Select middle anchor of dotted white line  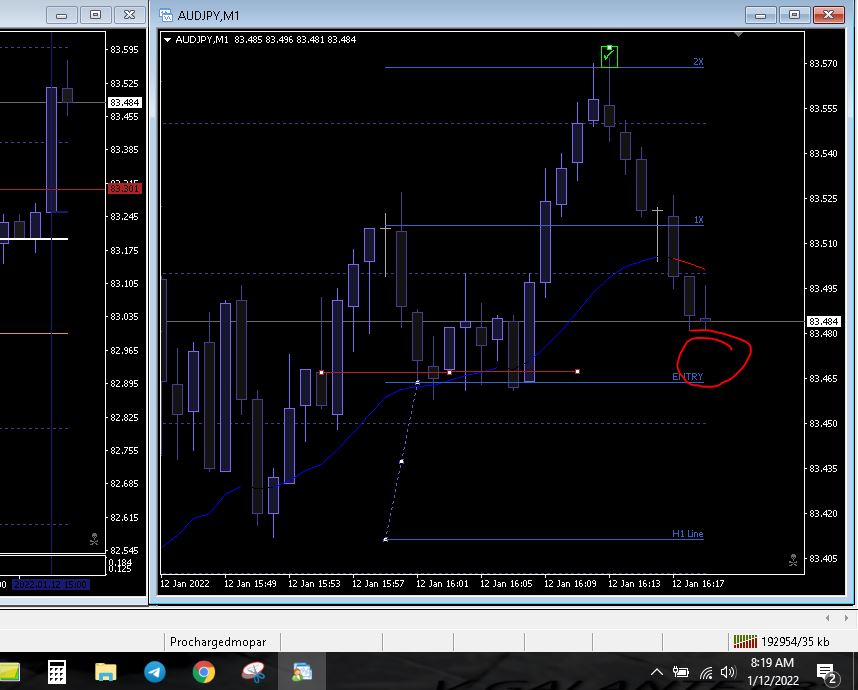pyautogui.click(x=401, y=462)
